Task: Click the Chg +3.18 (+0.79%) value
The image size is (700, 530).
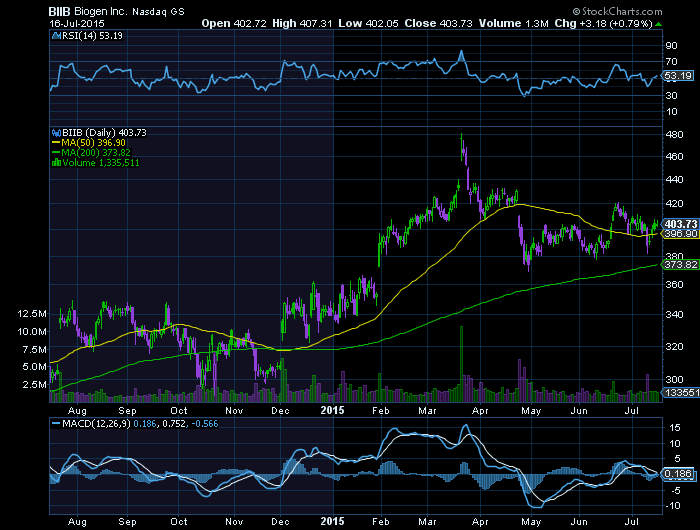Action: [x=603, y=23]
